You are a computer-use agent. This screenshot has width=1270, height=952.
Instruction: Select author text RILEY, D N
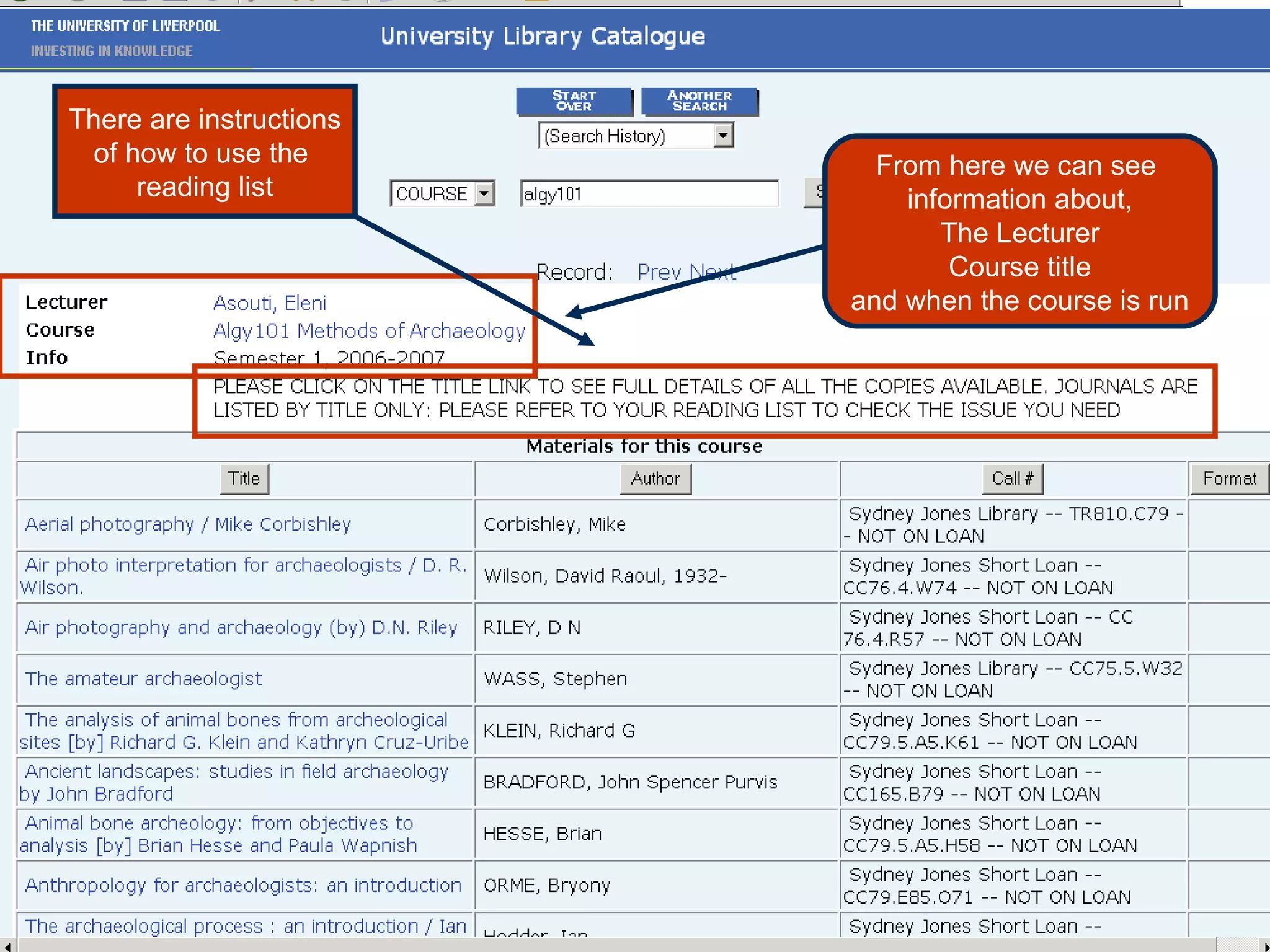point(532,627)
